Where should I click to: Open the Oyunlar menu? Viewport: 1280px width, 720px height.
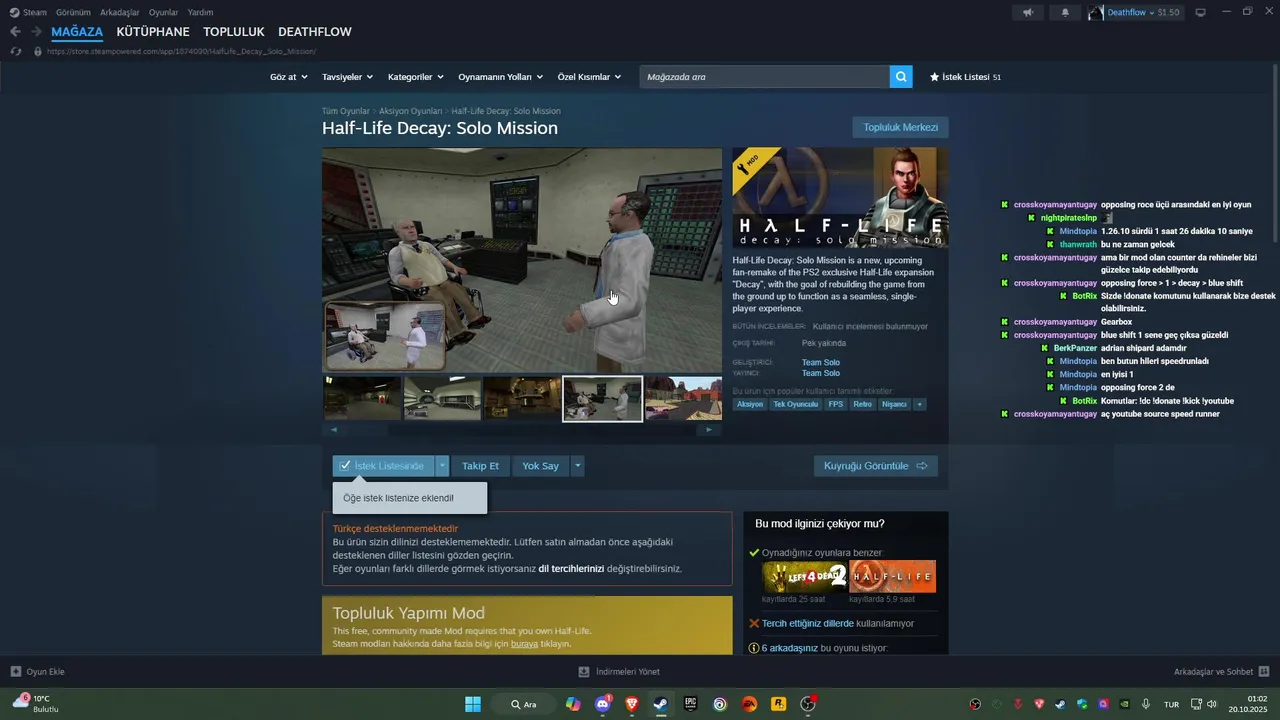click(x=164, y=12)
